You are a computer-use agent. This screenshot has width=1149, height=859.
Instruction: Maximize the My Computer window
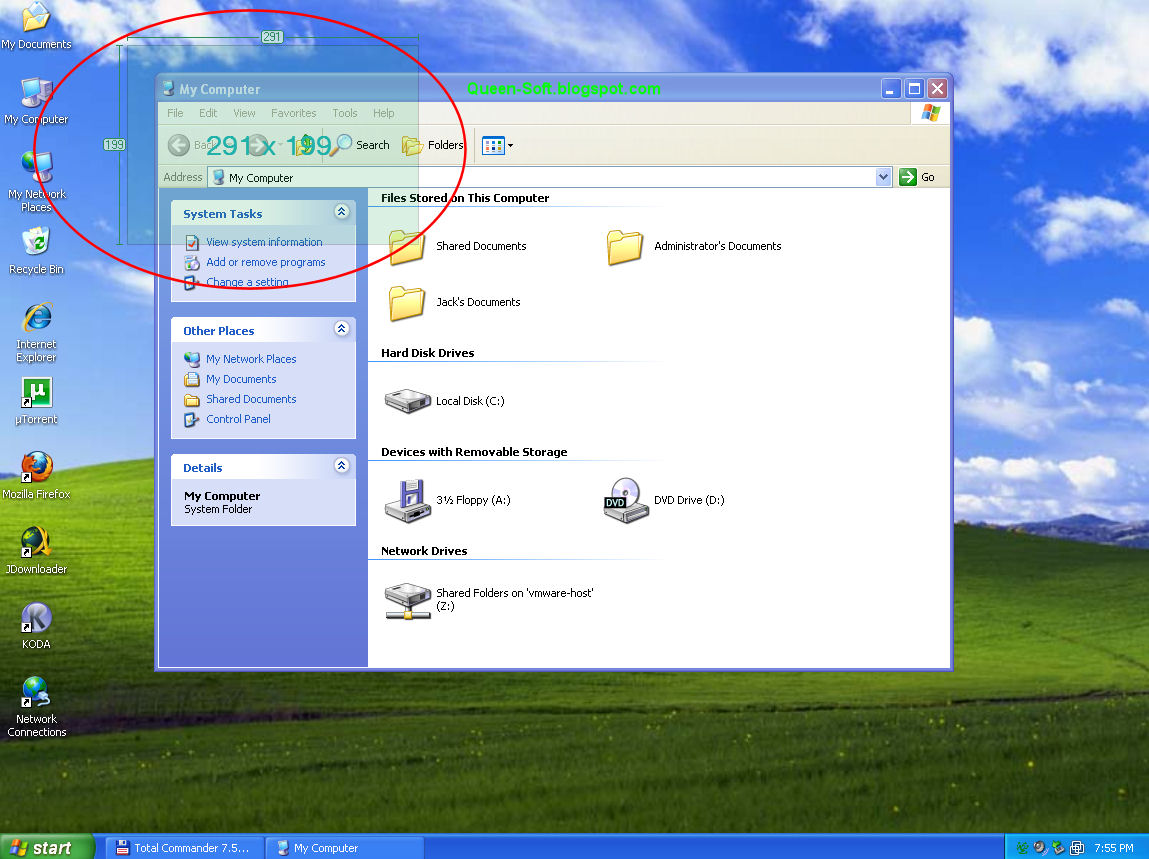pyautogui.click(x=914, y=89)
